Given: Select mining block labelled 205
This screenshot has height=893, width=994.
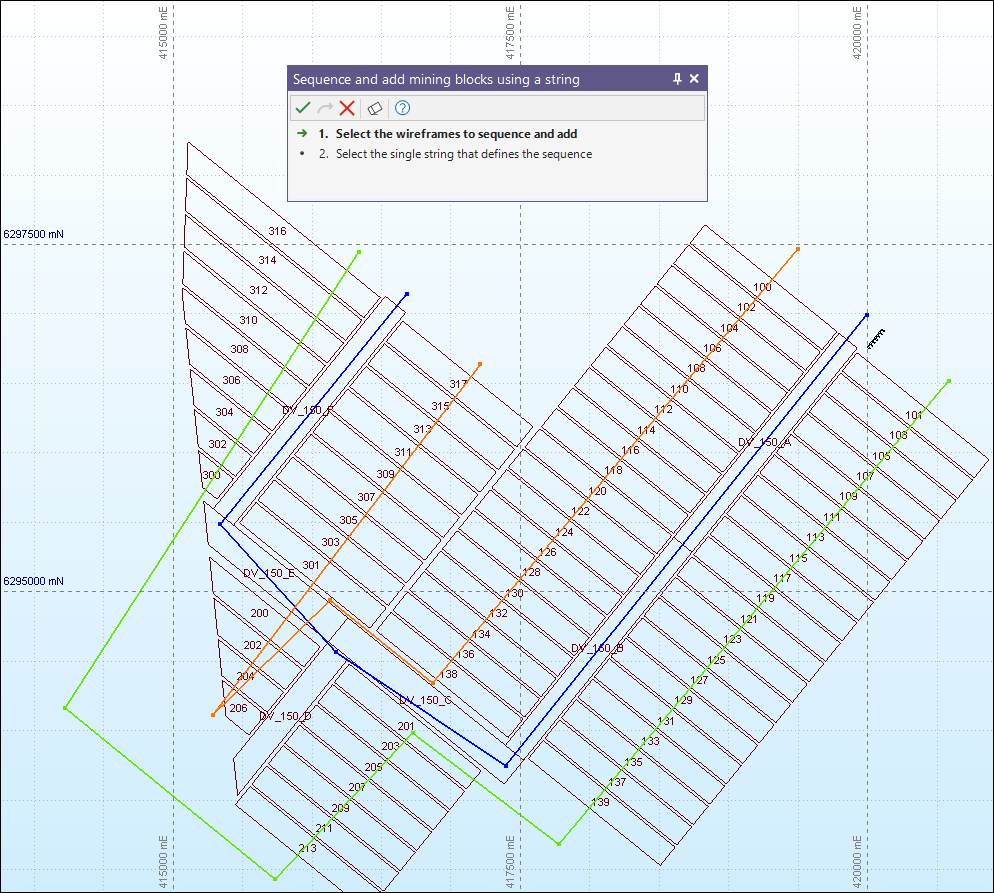Looking at the screenshot, I should point(373,767).
